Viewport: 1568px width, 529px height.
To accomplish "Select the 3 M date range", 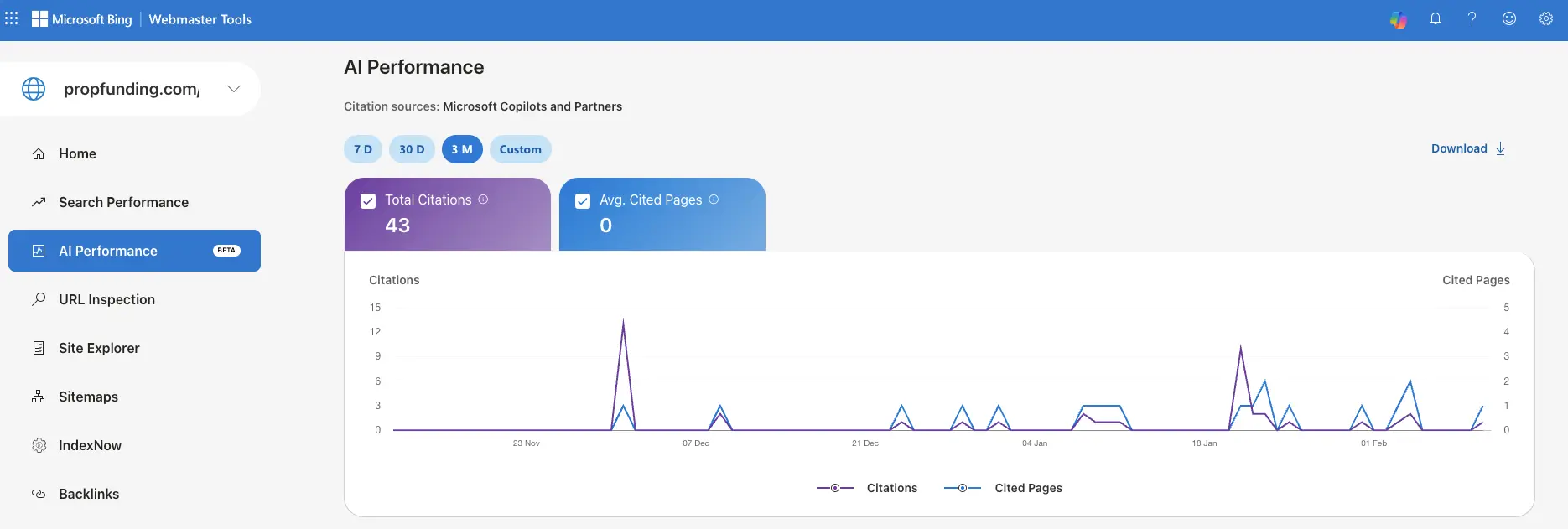I will pyautogui.click(x=462, y=149).
